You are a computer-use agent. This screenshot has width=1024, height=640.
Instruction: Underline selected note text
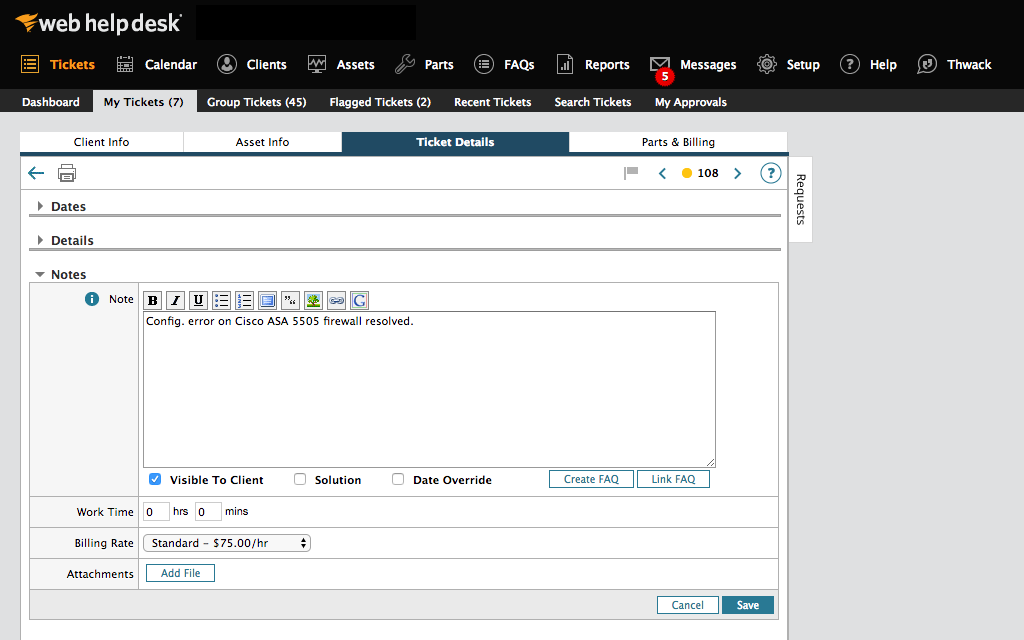[x=197, y=300]
